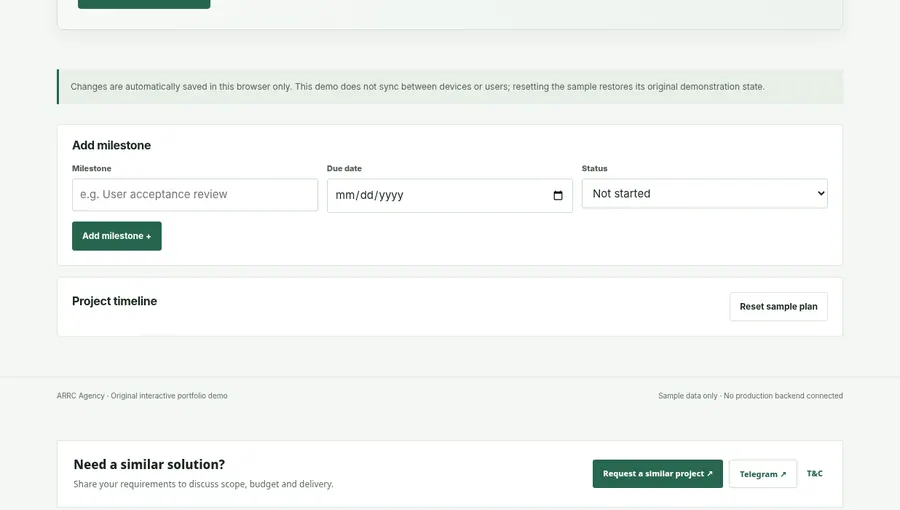Image resolution: width=900 pixels, height=510 pixels.
Task: Click the Add milestone + button
Action: 117,236
